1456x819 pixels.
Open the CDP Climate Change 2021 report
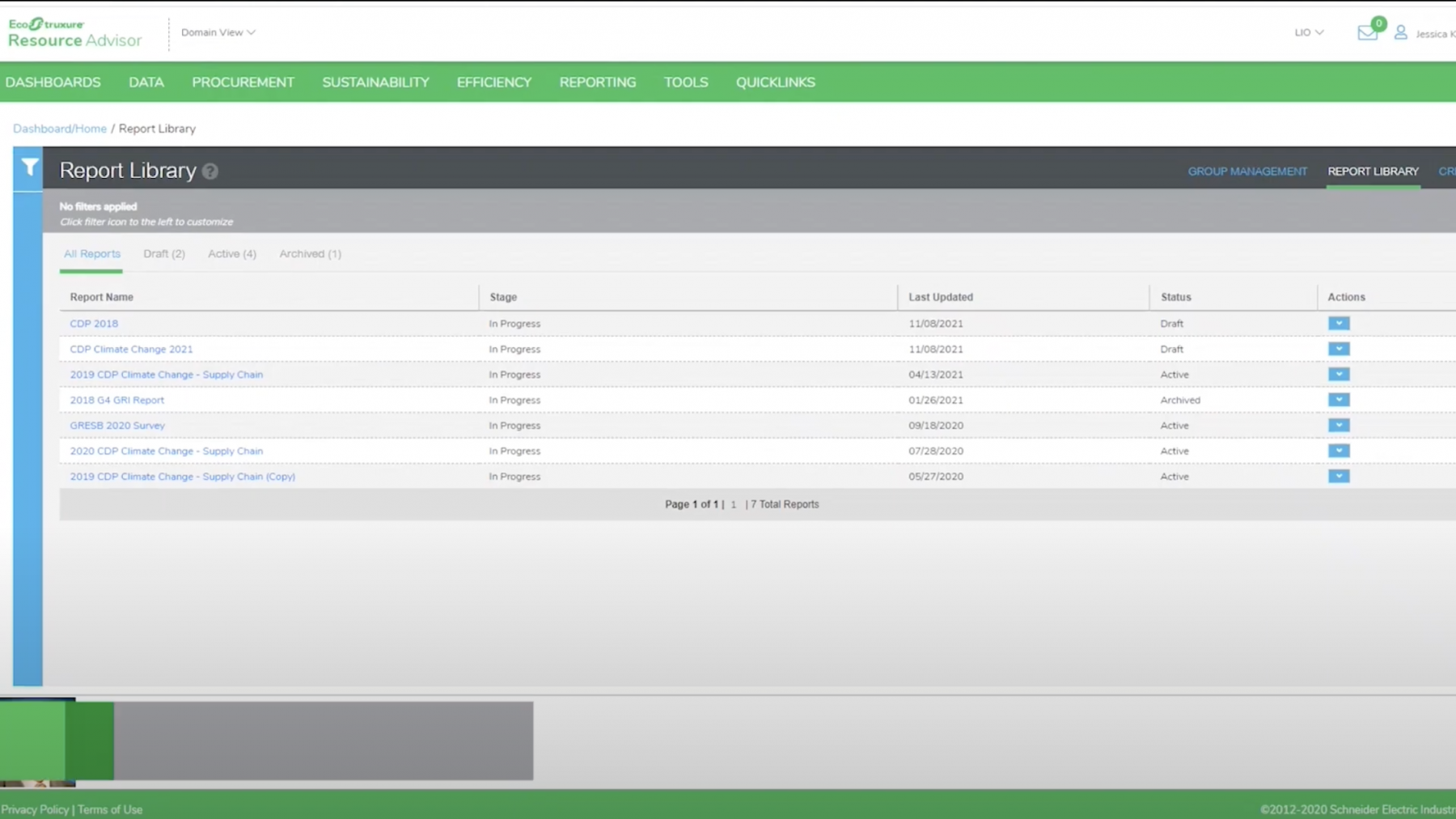coord(131,350)
